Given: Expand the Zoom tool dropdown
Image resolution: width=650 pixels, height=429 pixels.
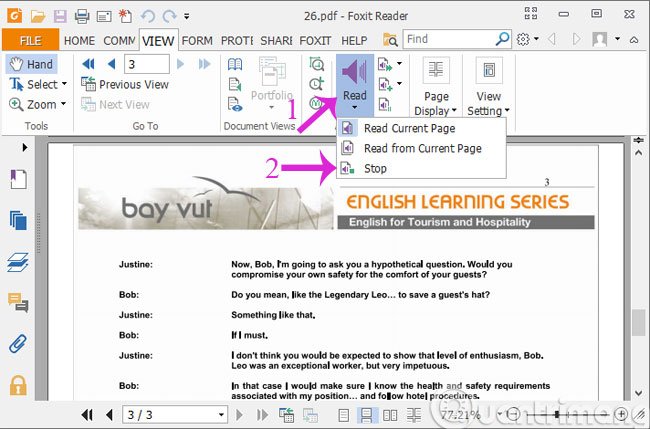Looking at the screenshot, I should (x=63, y=104).
